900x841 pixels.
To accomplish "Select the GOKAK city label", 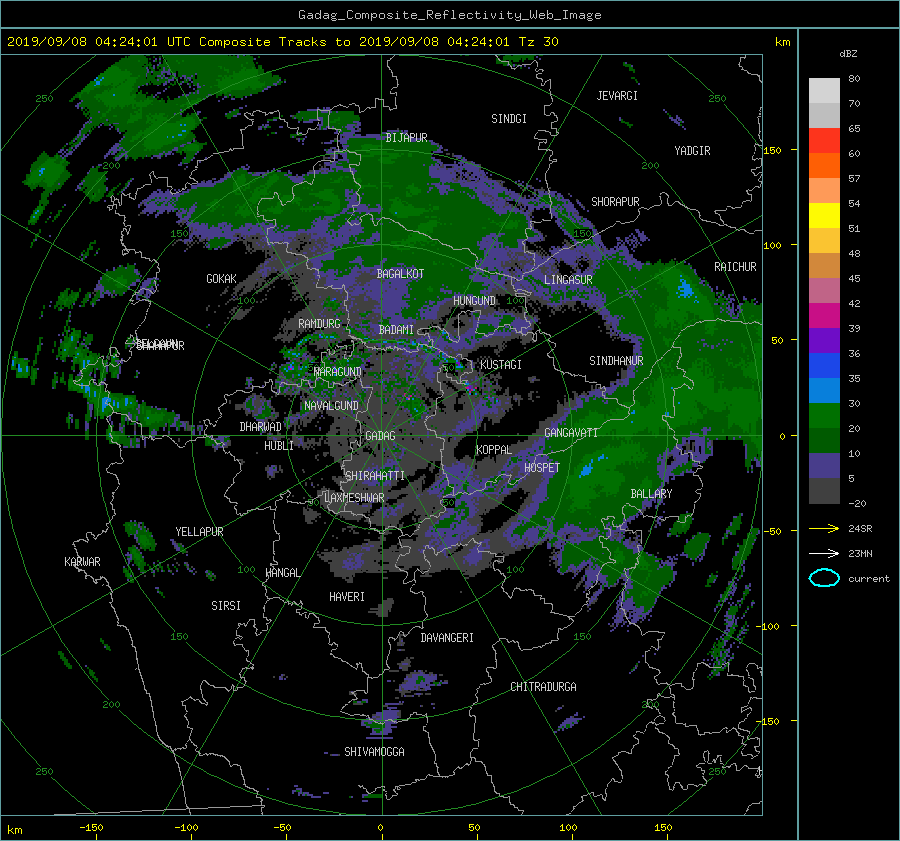I will point(222,279).
